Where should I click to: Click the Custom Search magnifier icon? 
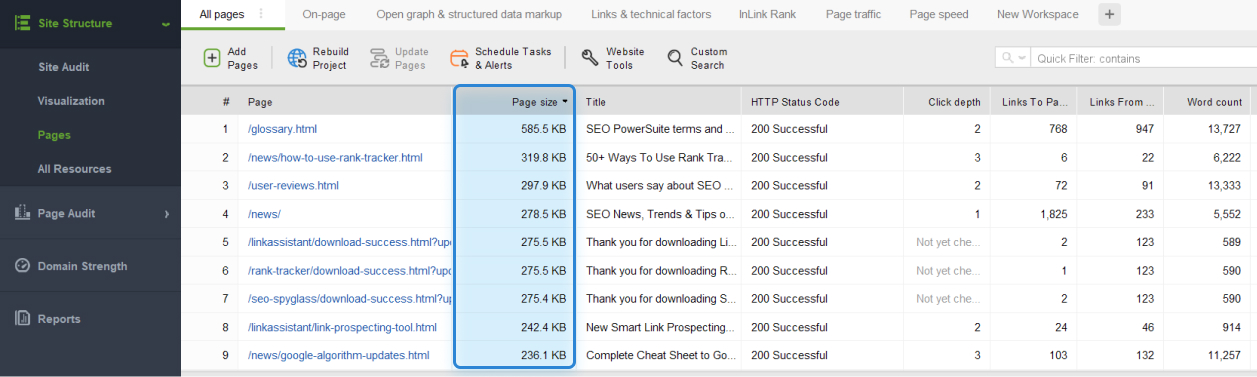coord(675,58)
